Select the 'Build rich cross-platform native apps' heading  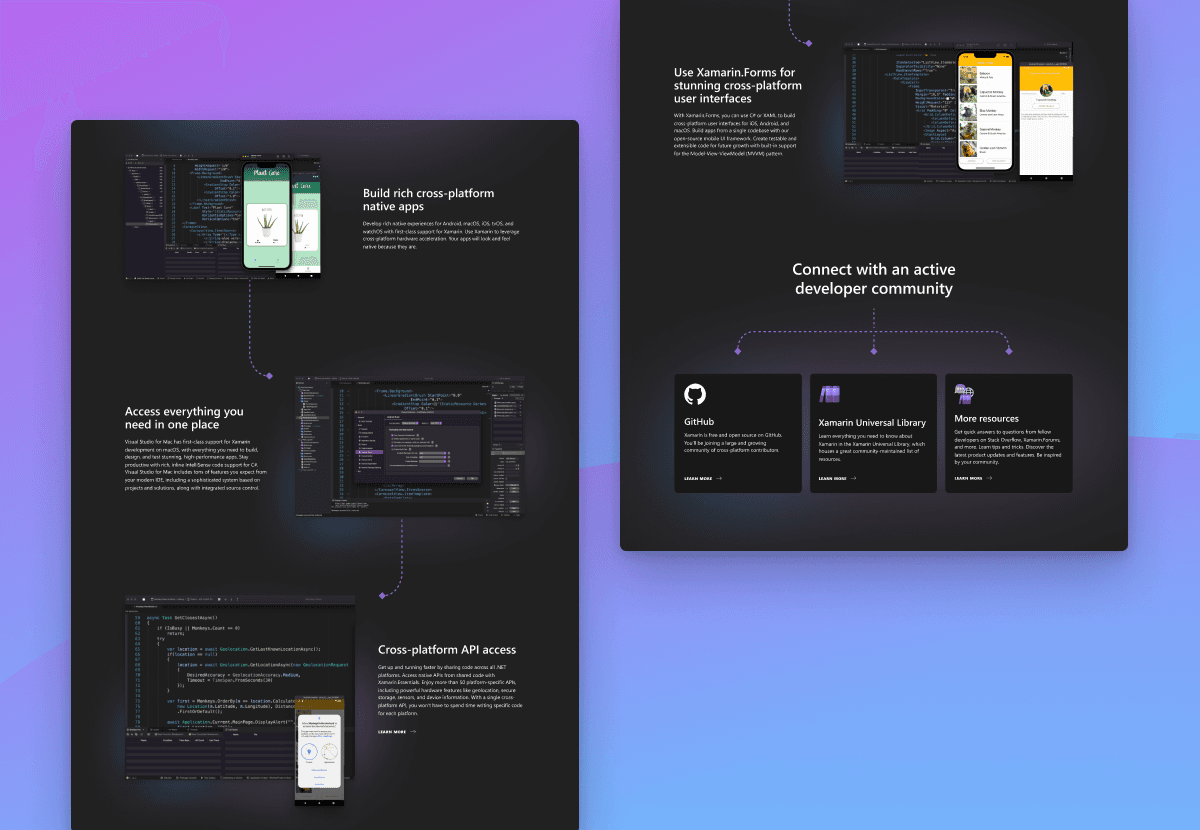[428, 199]
